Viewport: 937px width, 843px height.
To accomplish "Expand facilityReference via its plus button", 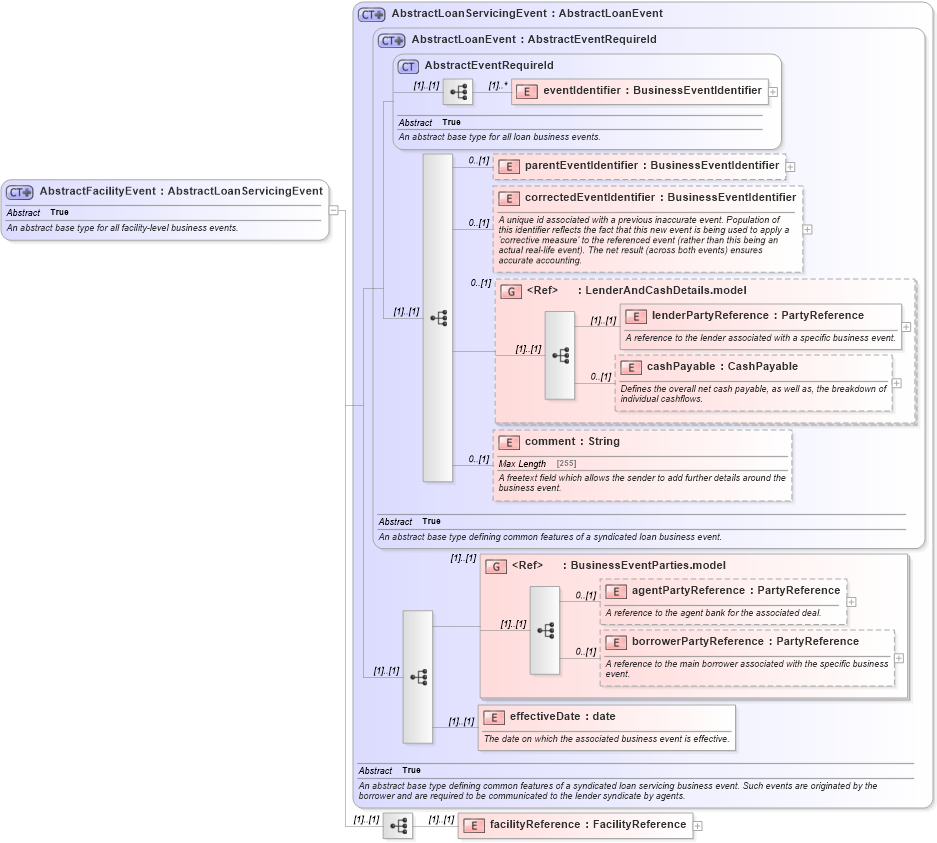I will [699, 825].
